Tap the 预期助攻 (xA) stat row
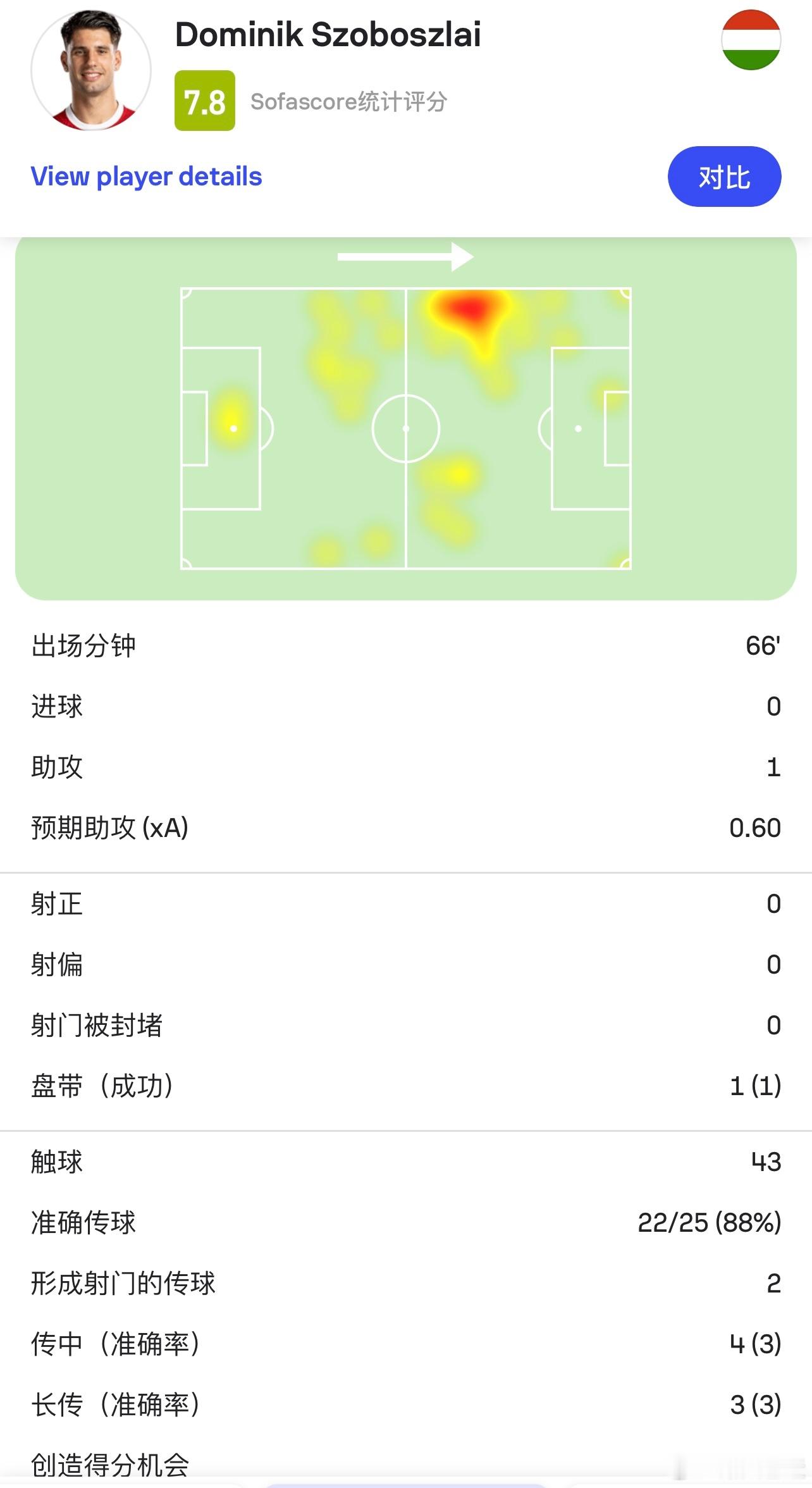The image size is (812, 1488). pos(406,828)
